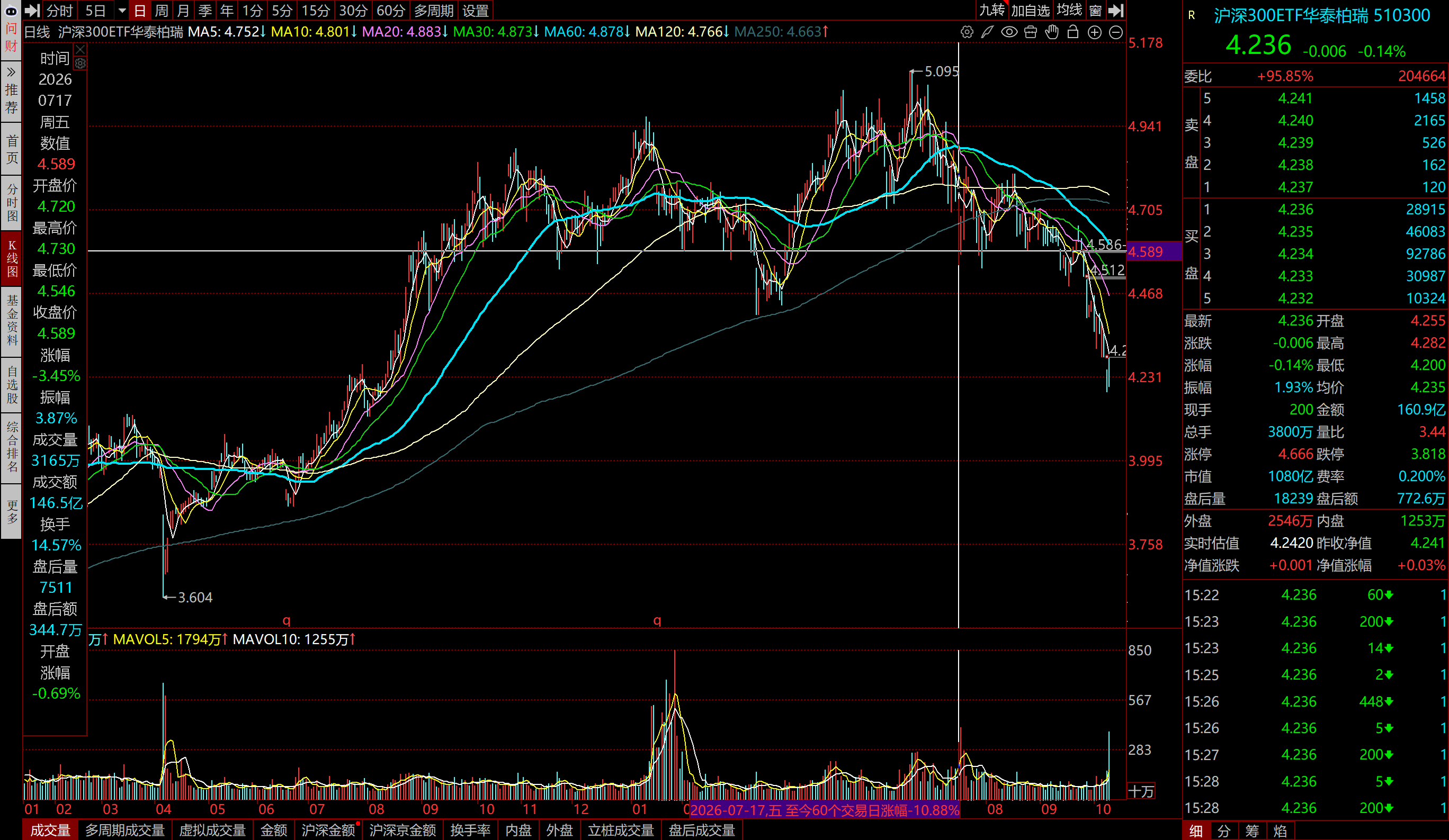Click the R mark beside stock name

coord(1192,15)
